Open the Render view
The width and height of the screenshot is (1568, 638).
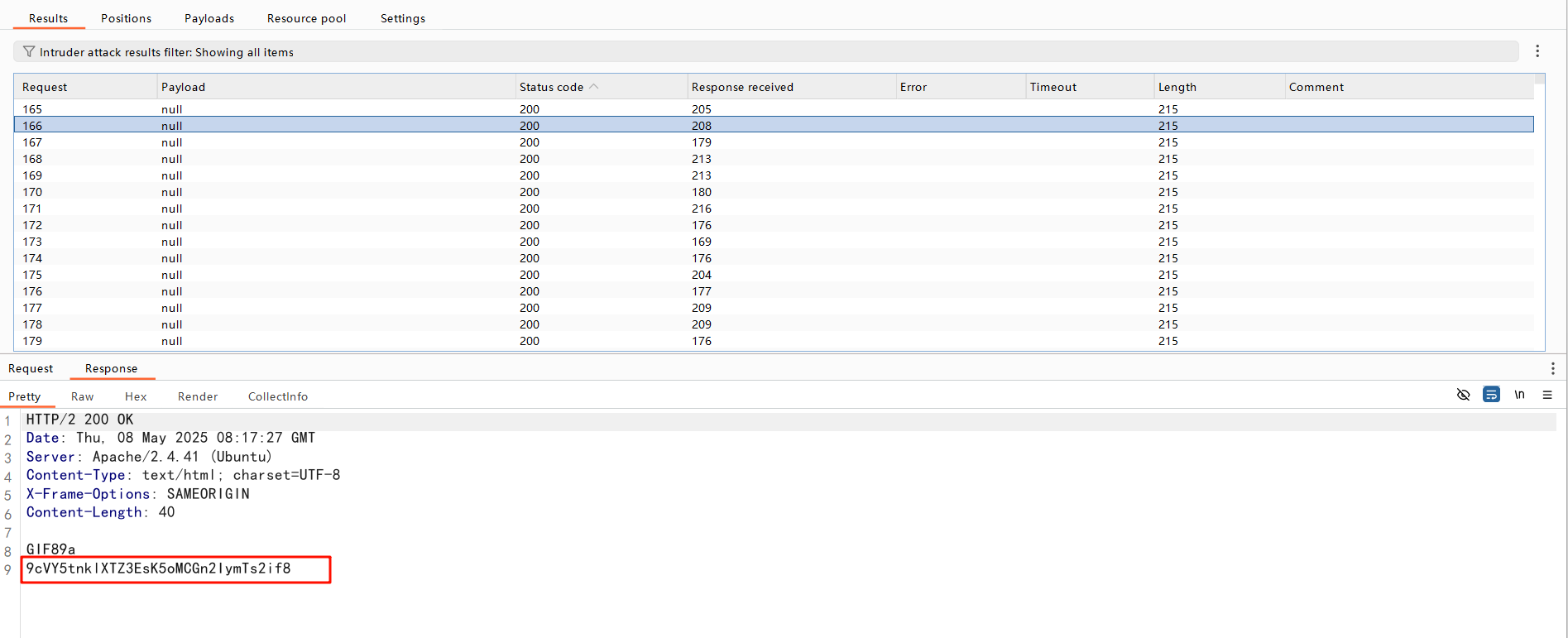198,396
